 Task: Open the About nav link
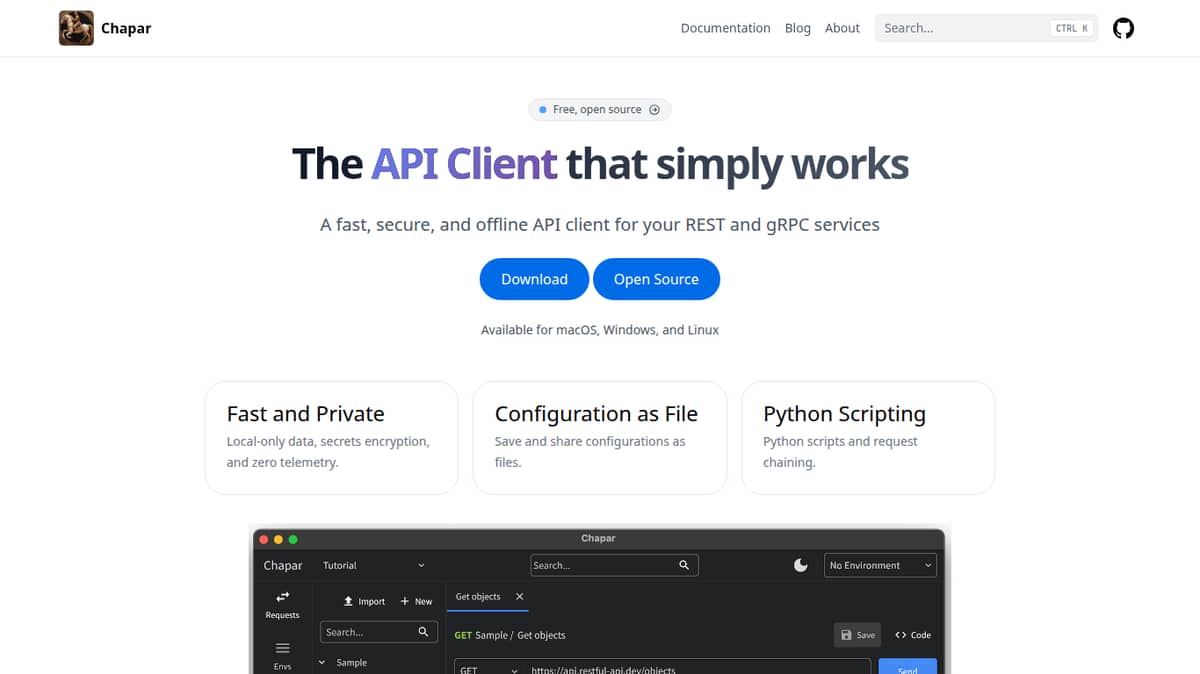(x=842, y=28)
